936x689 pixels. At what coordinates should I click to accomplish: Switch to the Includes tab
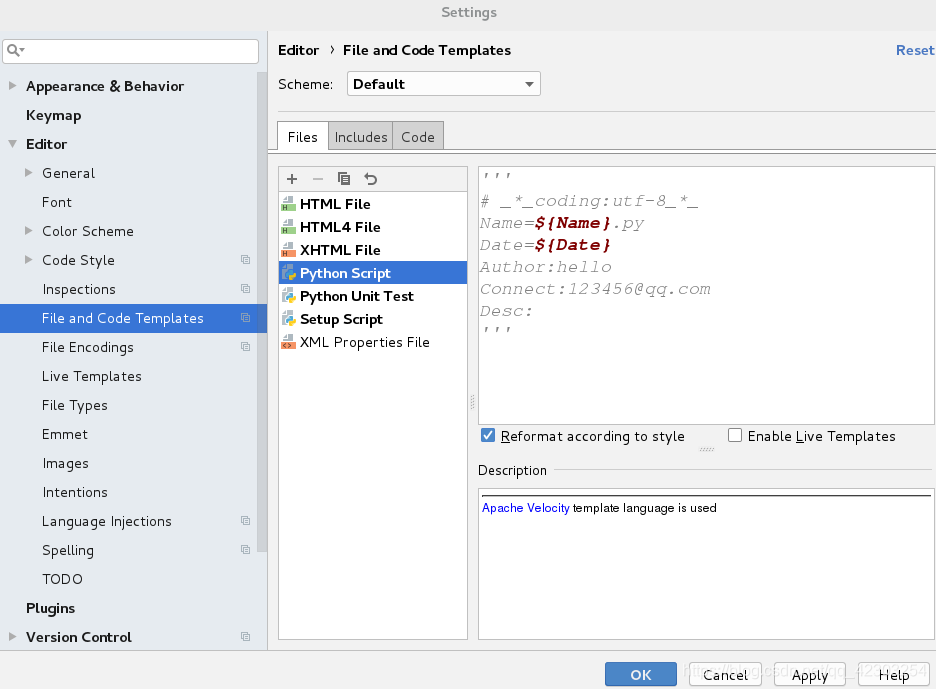[361, 137]
